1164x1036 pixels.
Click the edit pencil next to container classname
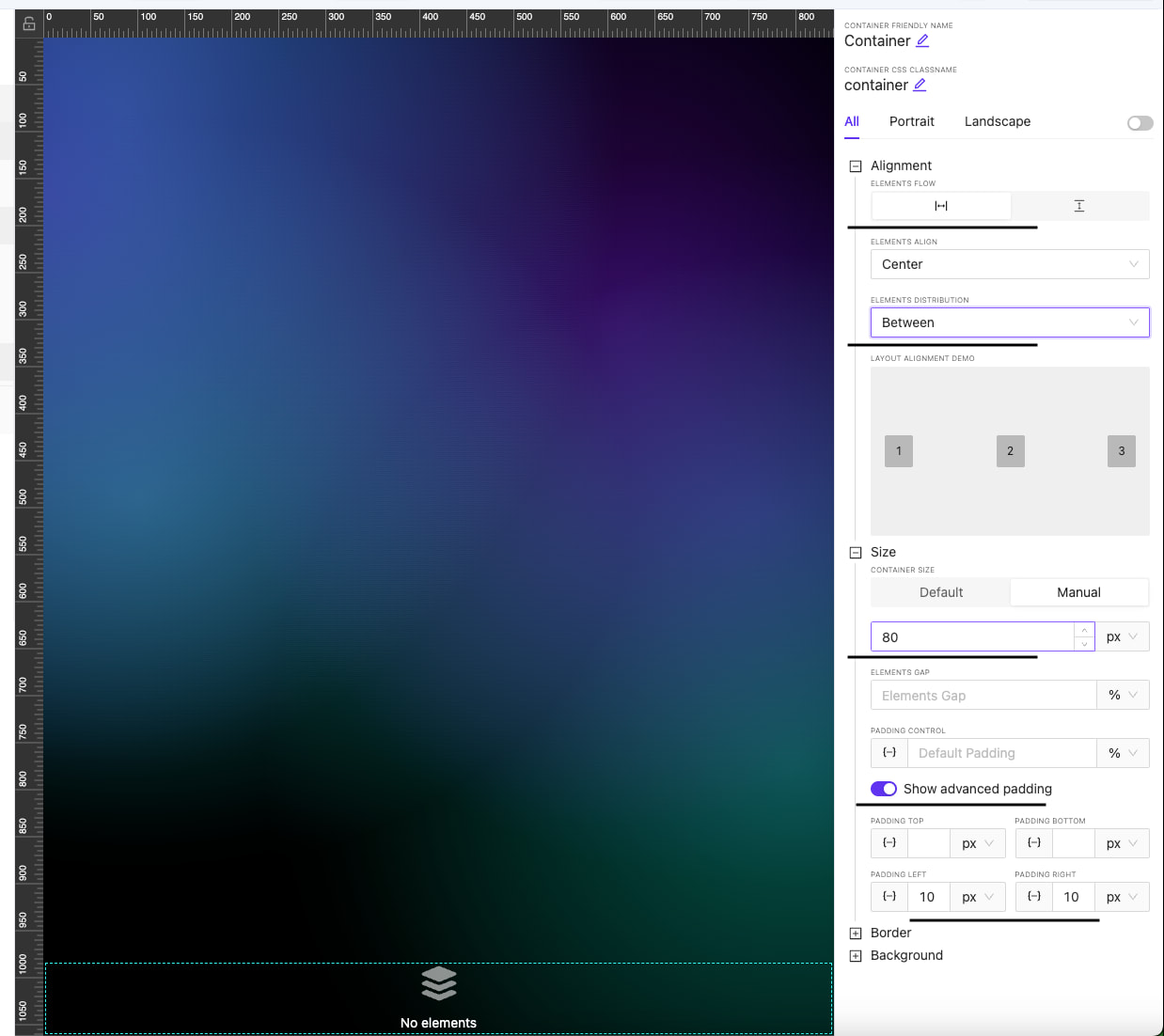pos(920,85)
